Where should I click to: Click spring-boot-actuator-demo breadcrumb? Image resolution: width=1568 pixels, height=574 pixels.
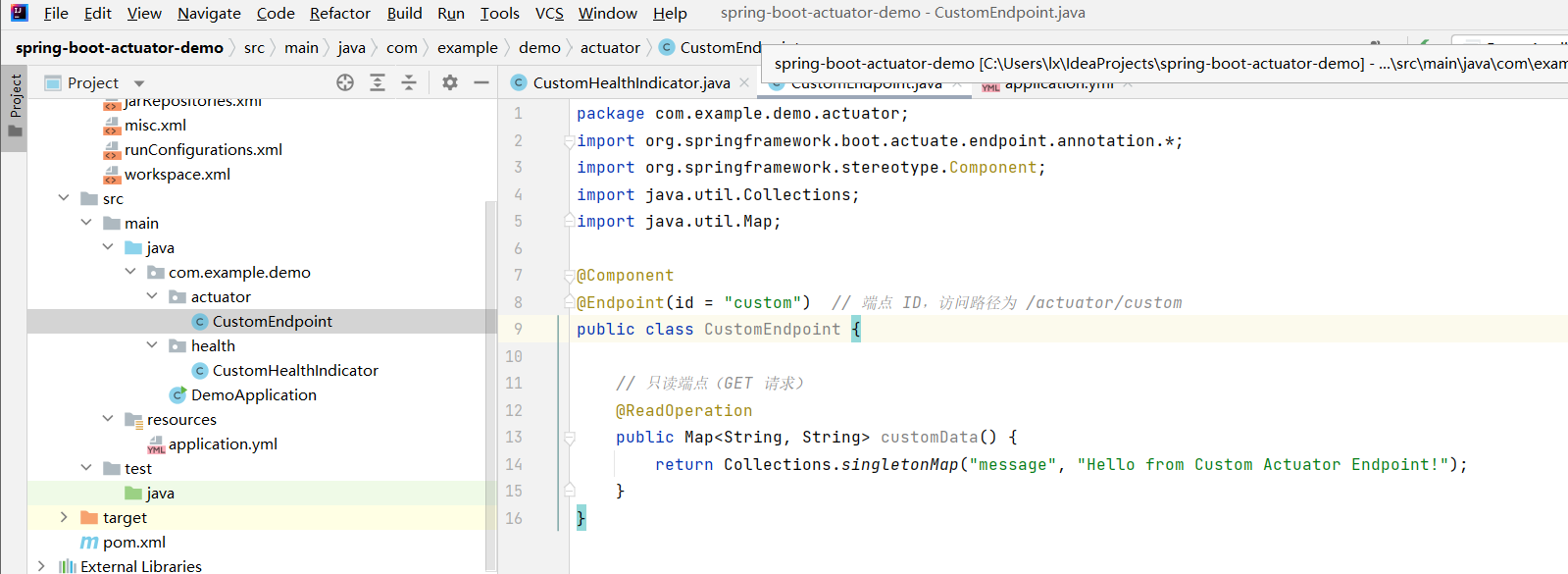pos(119,47)
